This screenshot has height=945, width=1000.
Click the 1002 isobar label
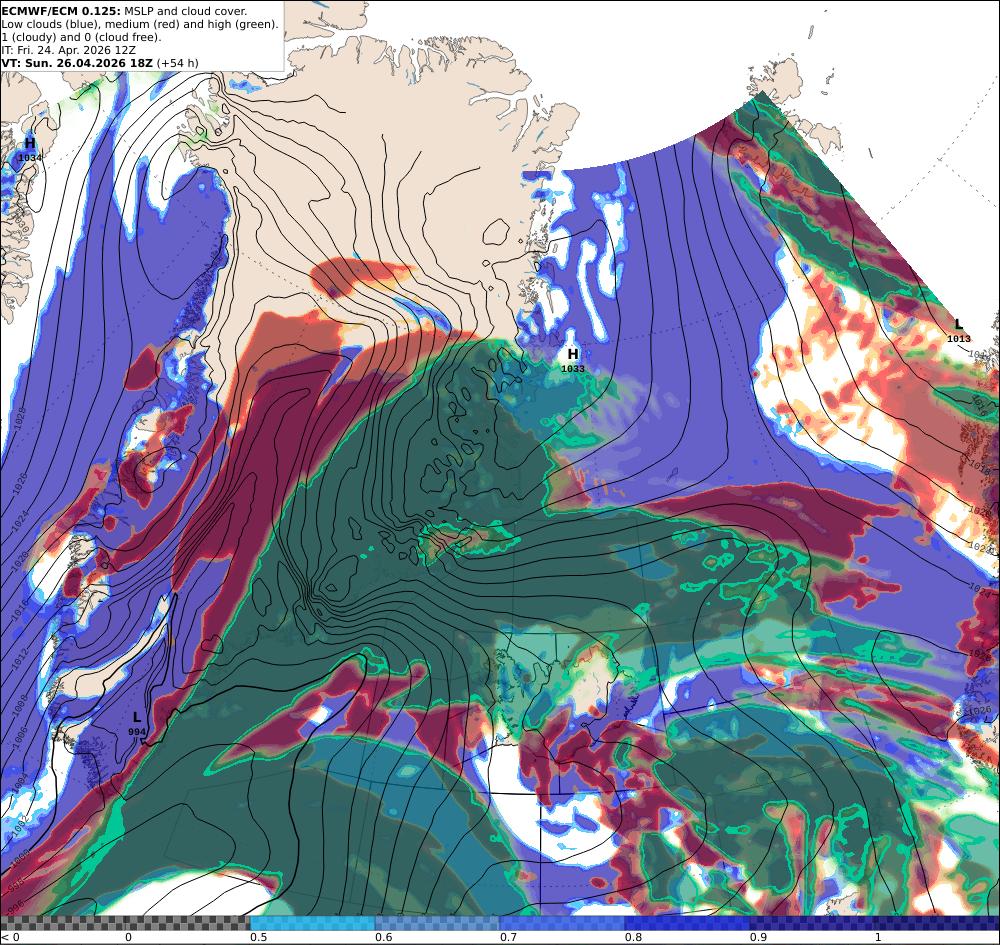(20, 824)
